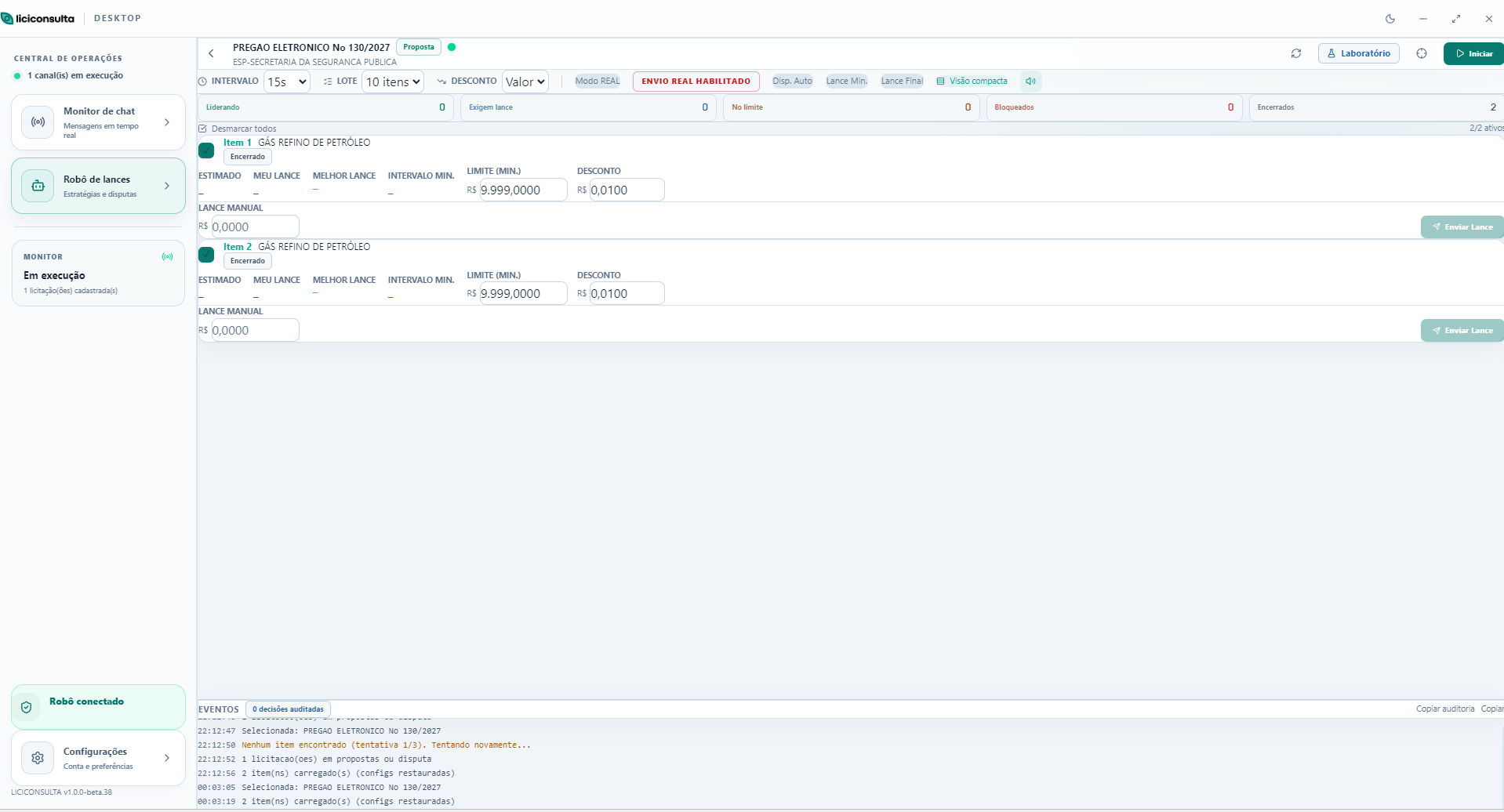Screen dimensions: 1504x812
Task: Click the broadcast icon in the MONITOR card
Action: [167, 256]
